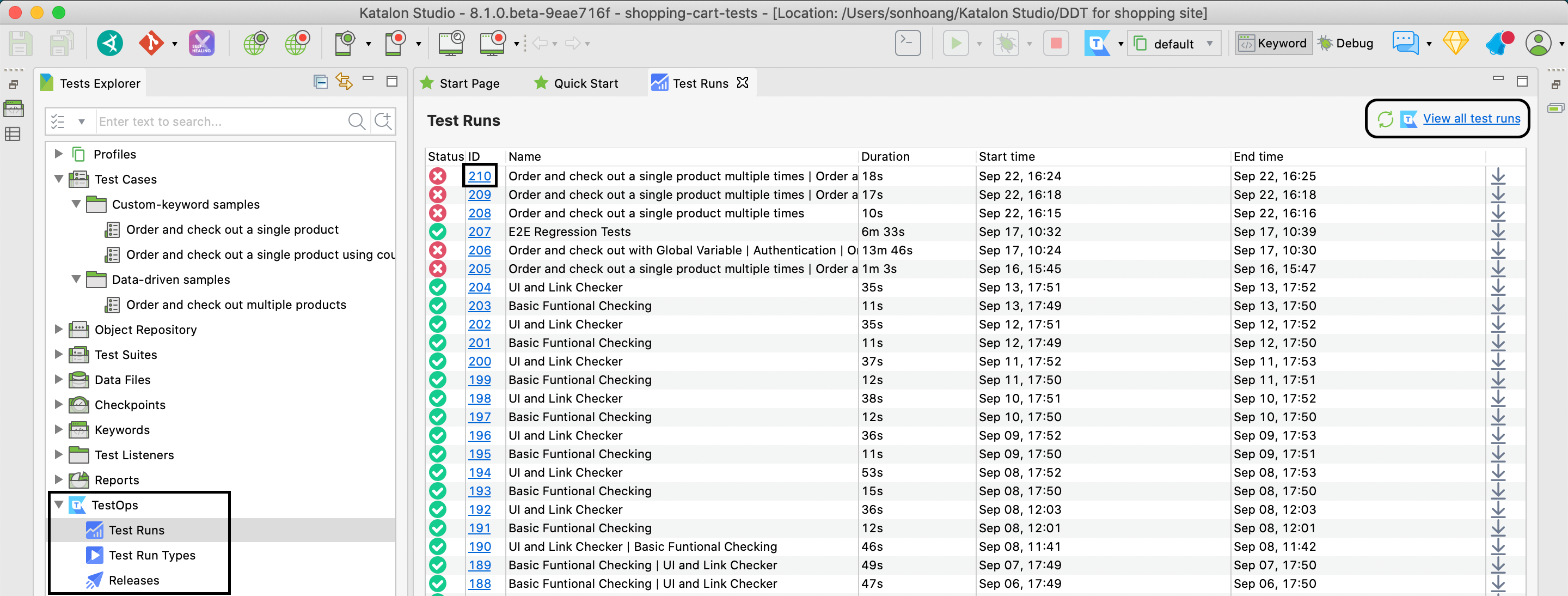Open View all test runs link

[x=1471, y=119]
